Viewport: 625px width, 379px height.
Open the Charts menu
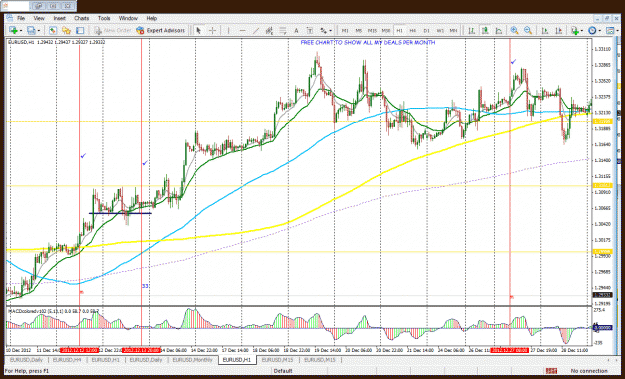[82, 18]
